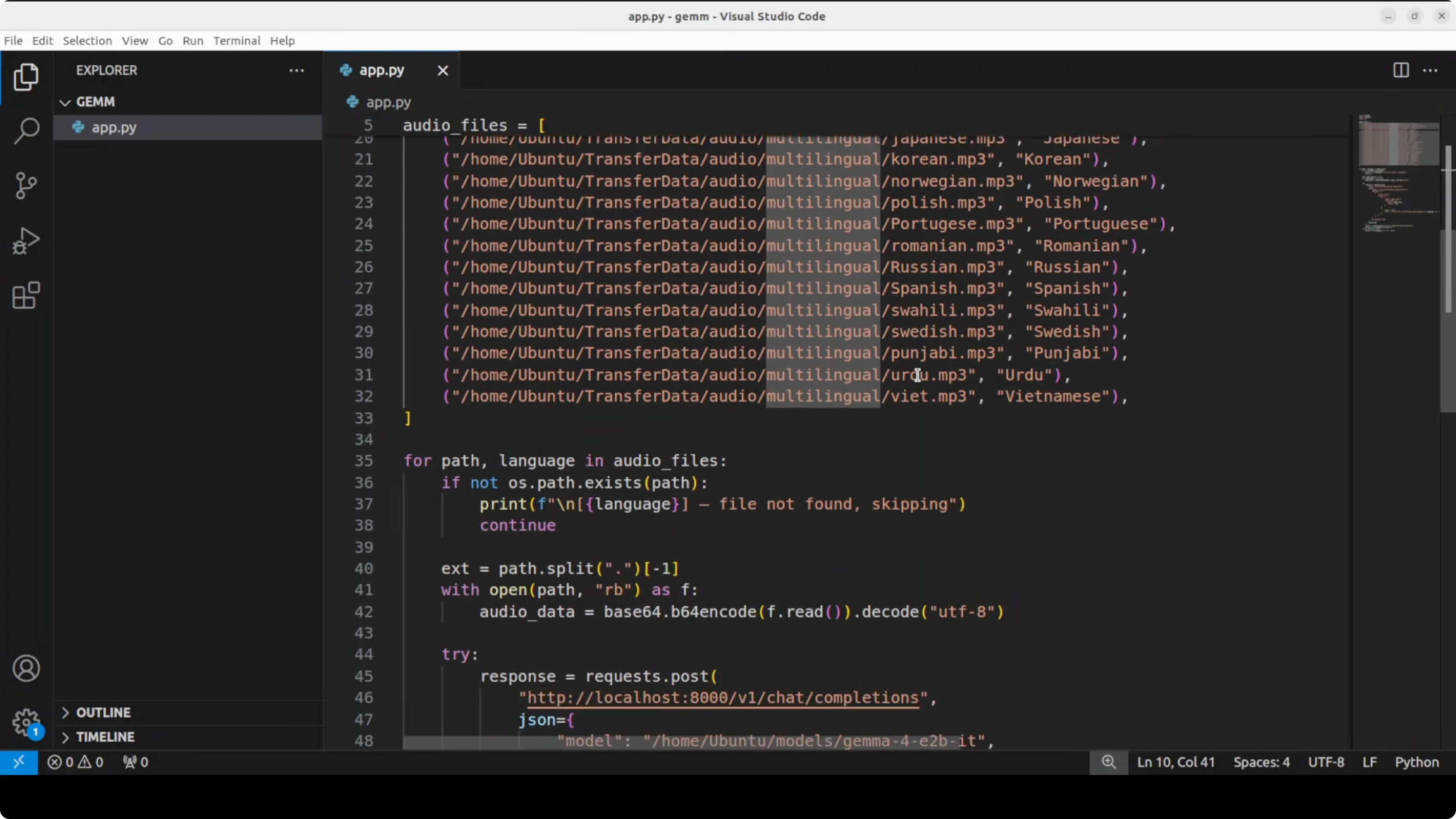Expand the OUTLINE panel
This screenshot has height=819, width=1456.
click(x=103, y=712)
